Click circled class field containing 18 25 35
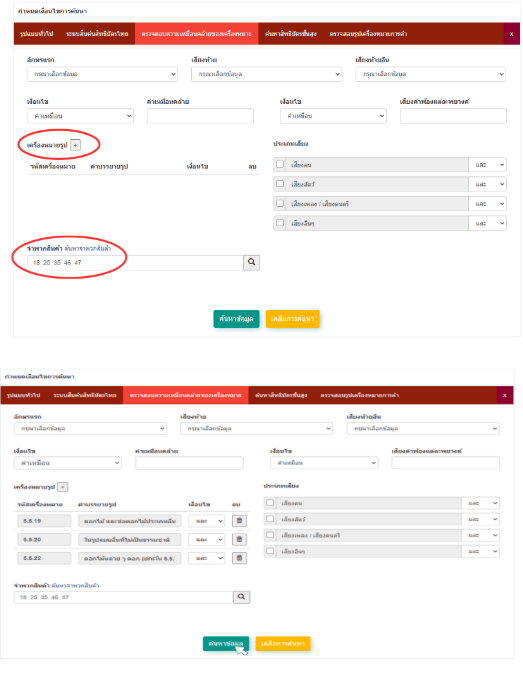The height and width of the screenshot is (677, 523). click(135, 263)
